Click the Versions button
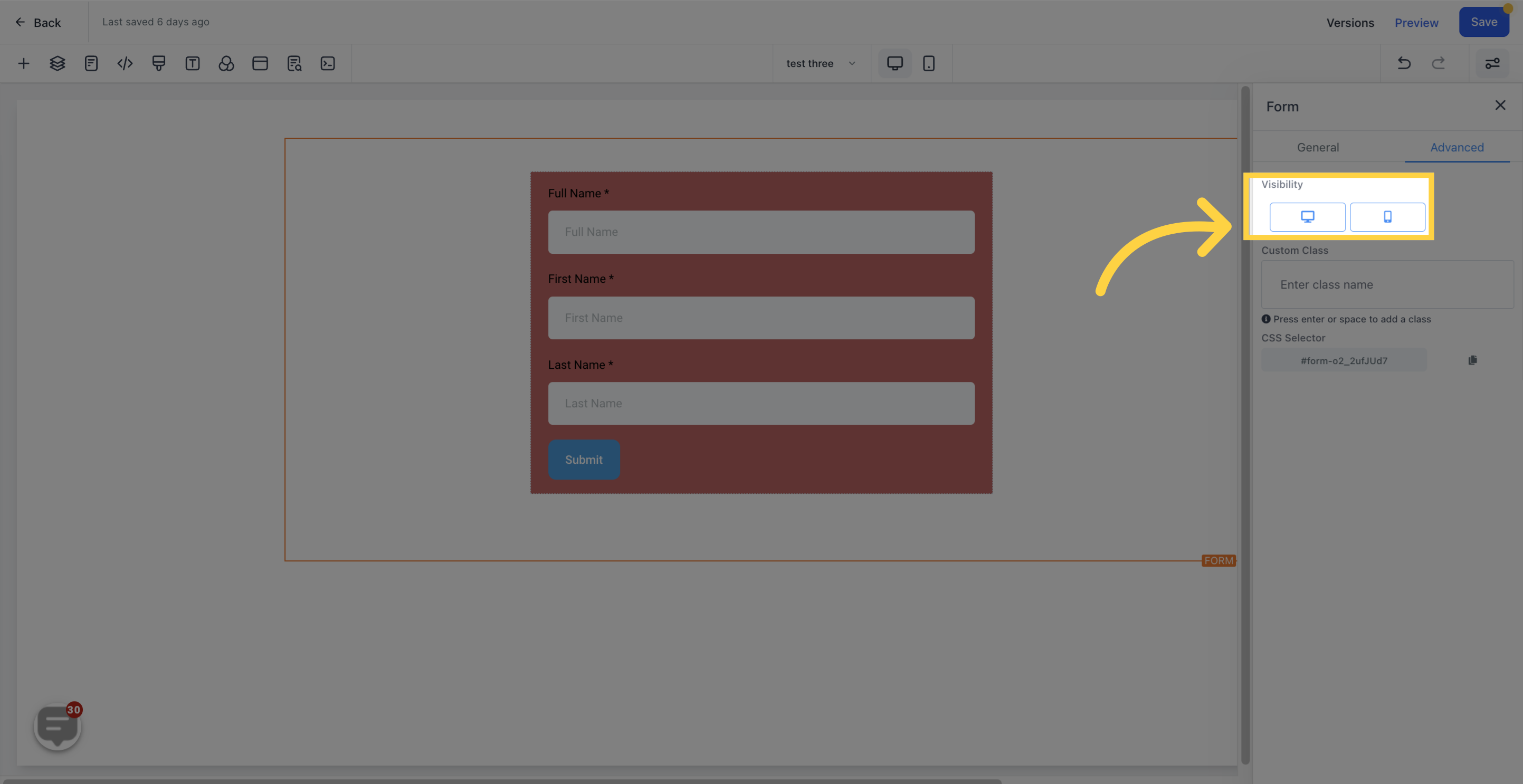This screenshot has height=784, width=1523. (1350, 22)
